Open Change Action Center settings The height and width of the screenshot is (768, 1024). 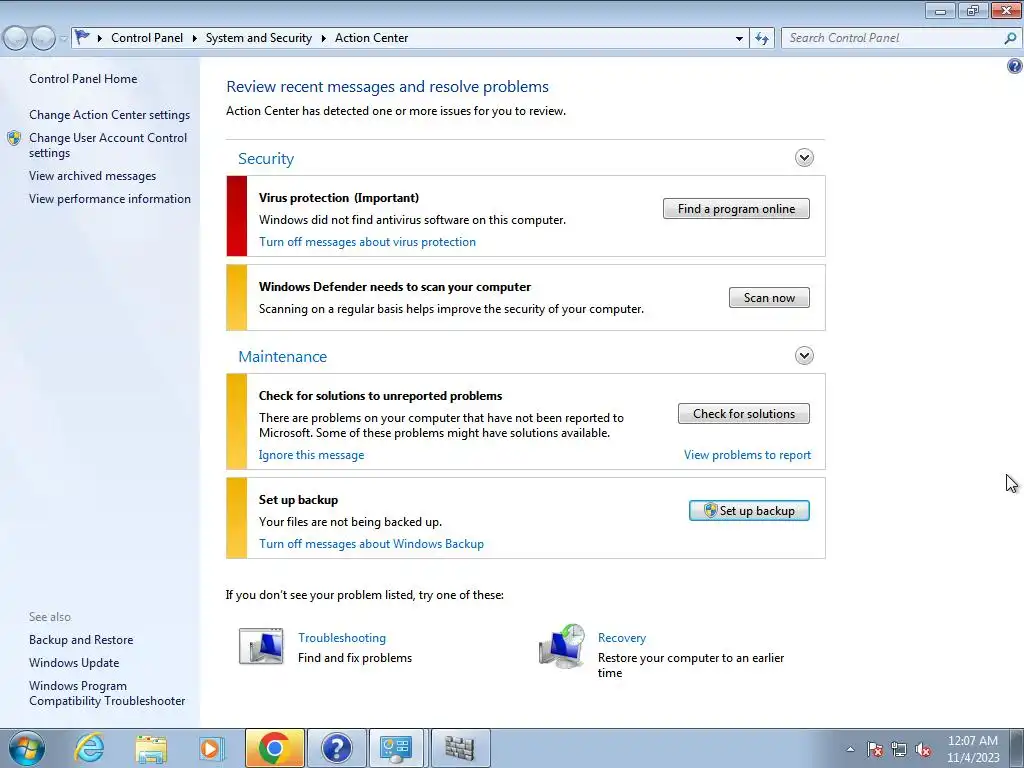coord(109,114)
